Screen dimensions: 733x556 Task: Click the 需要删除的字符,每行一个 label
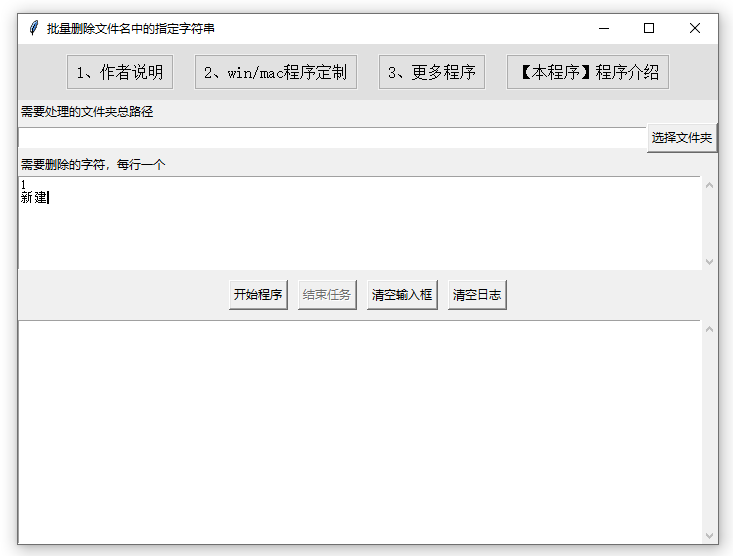point(93,165)
